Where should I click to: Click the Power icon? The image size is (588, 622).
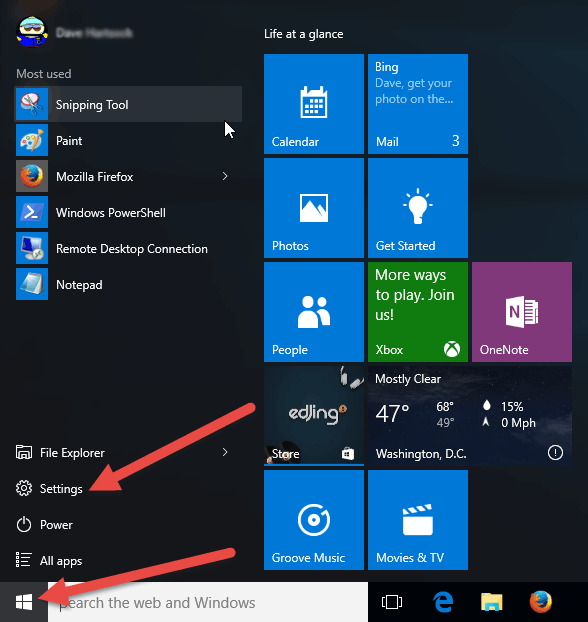tap(24, 524)
